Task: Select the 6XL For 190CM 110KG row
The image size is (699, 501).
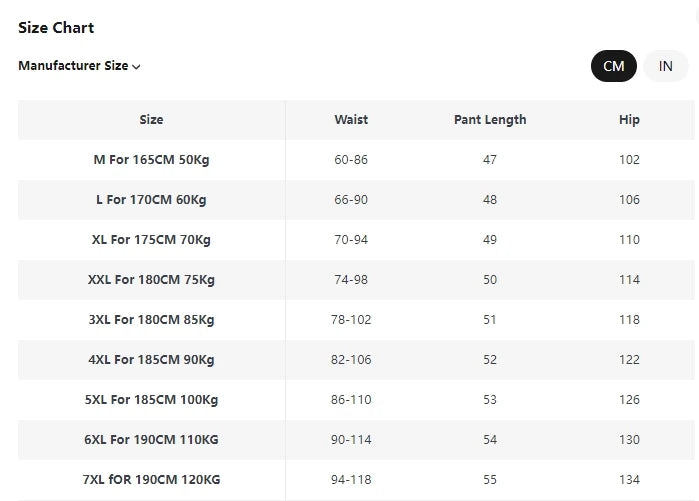Action: coord(356,439)
